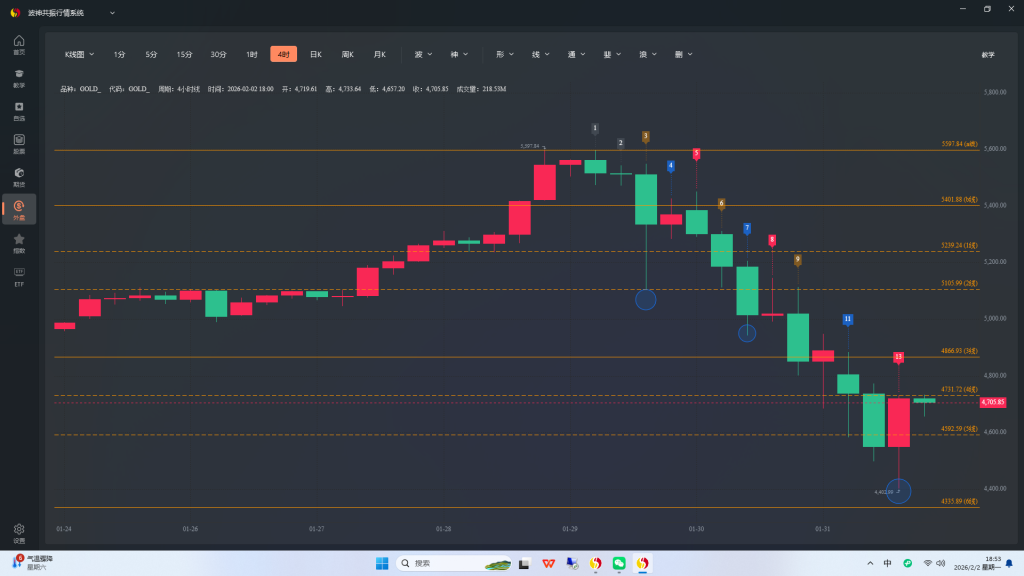The image size is (1024, 576).
Task: Open the 期货 futures sidebar icon
Action: [x=19, y=175]
